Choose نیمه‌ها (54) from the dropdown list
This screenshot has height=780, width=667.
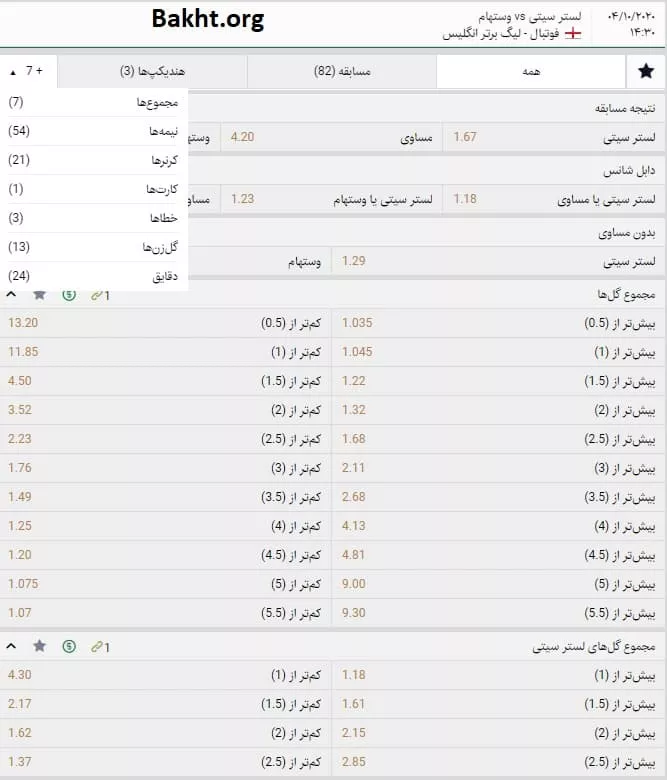(x=93, y=131)
